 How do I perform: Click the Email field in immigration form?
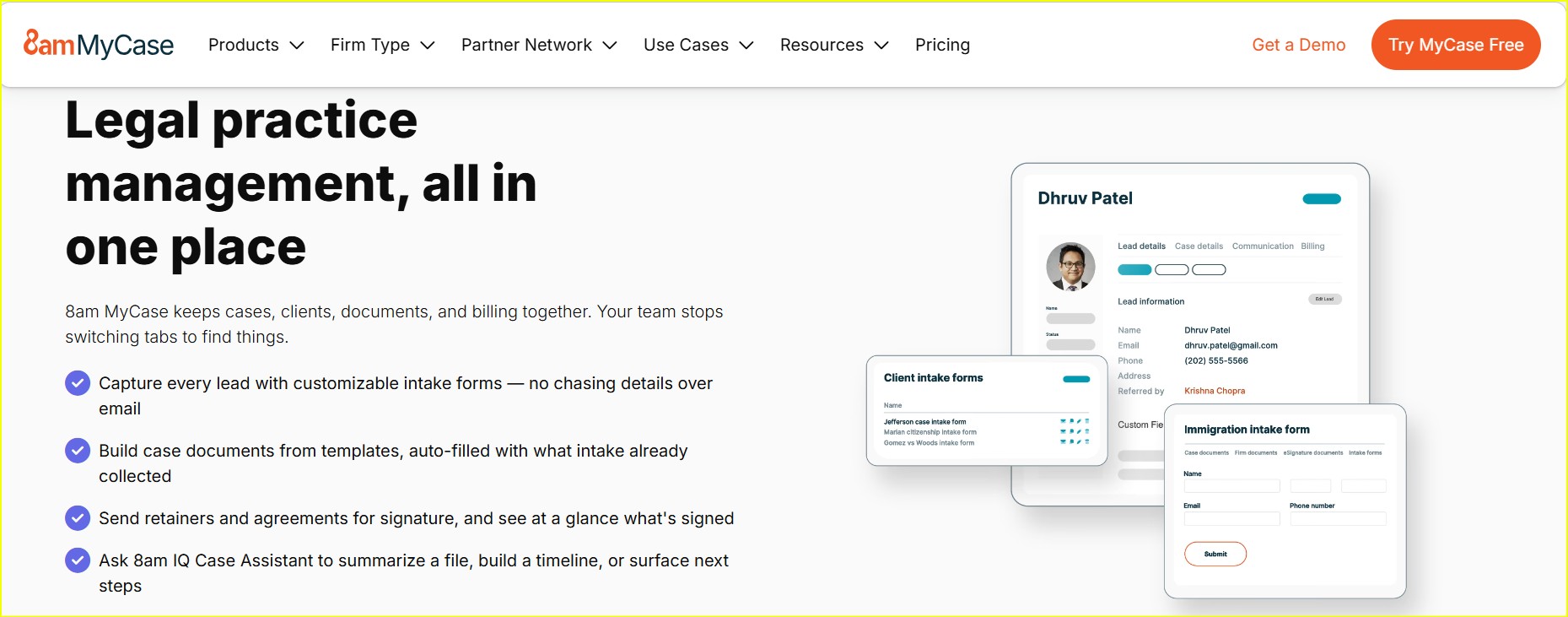[x=1231, y=519]
